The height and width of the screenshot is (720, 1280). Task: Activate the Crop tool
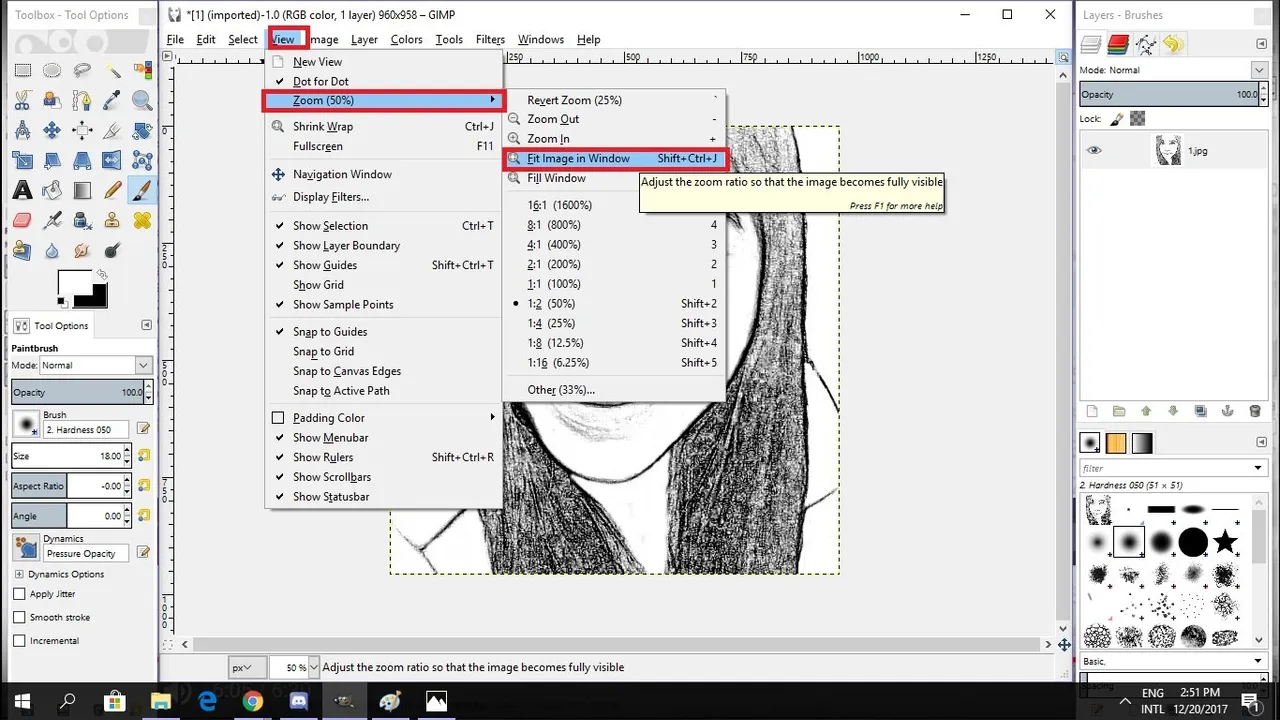pyautogui.click(x=112, y=131)
